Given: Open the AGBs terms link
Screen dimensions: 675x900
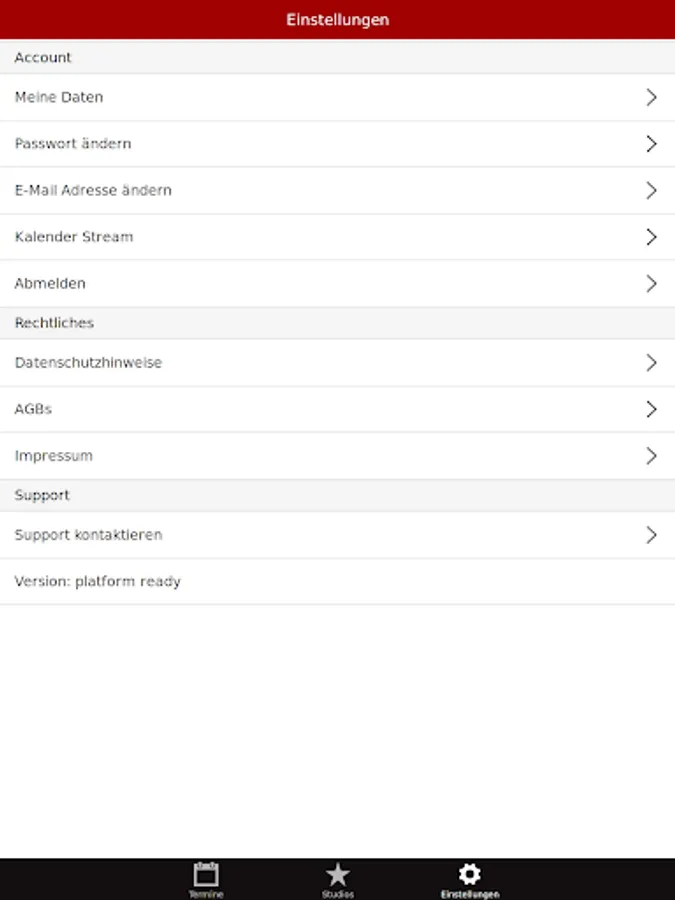Looking at the screenshot, I should pos(33,409).
